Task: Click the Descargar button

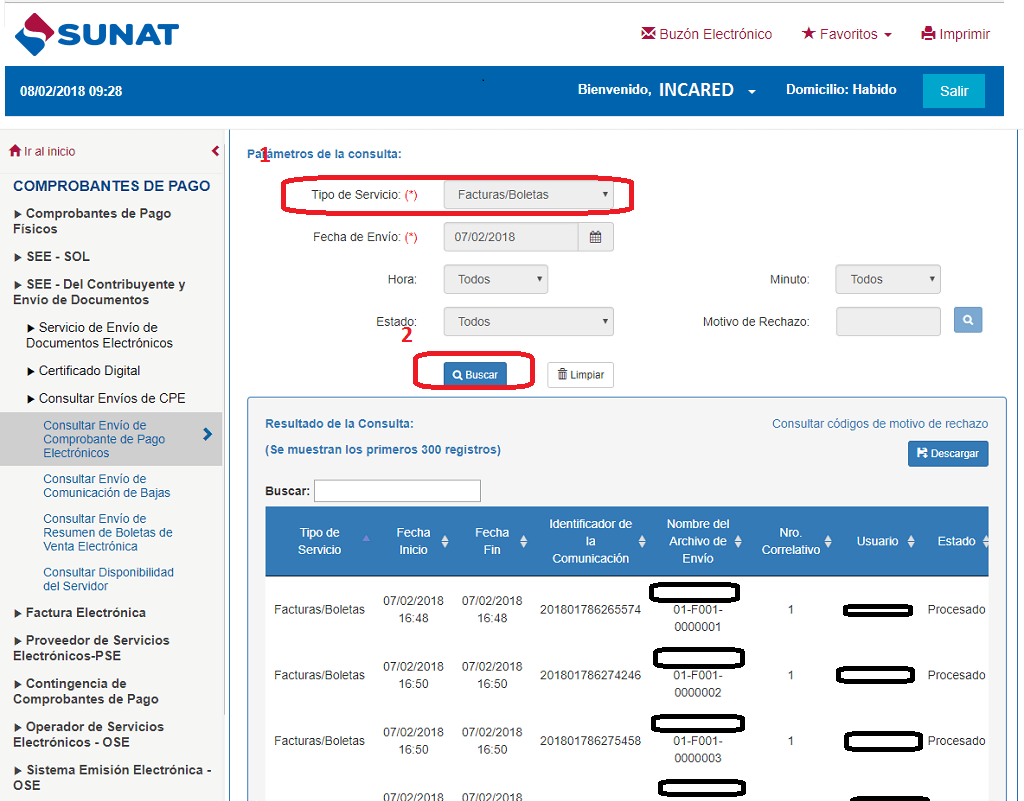Action: click(947, 453)
